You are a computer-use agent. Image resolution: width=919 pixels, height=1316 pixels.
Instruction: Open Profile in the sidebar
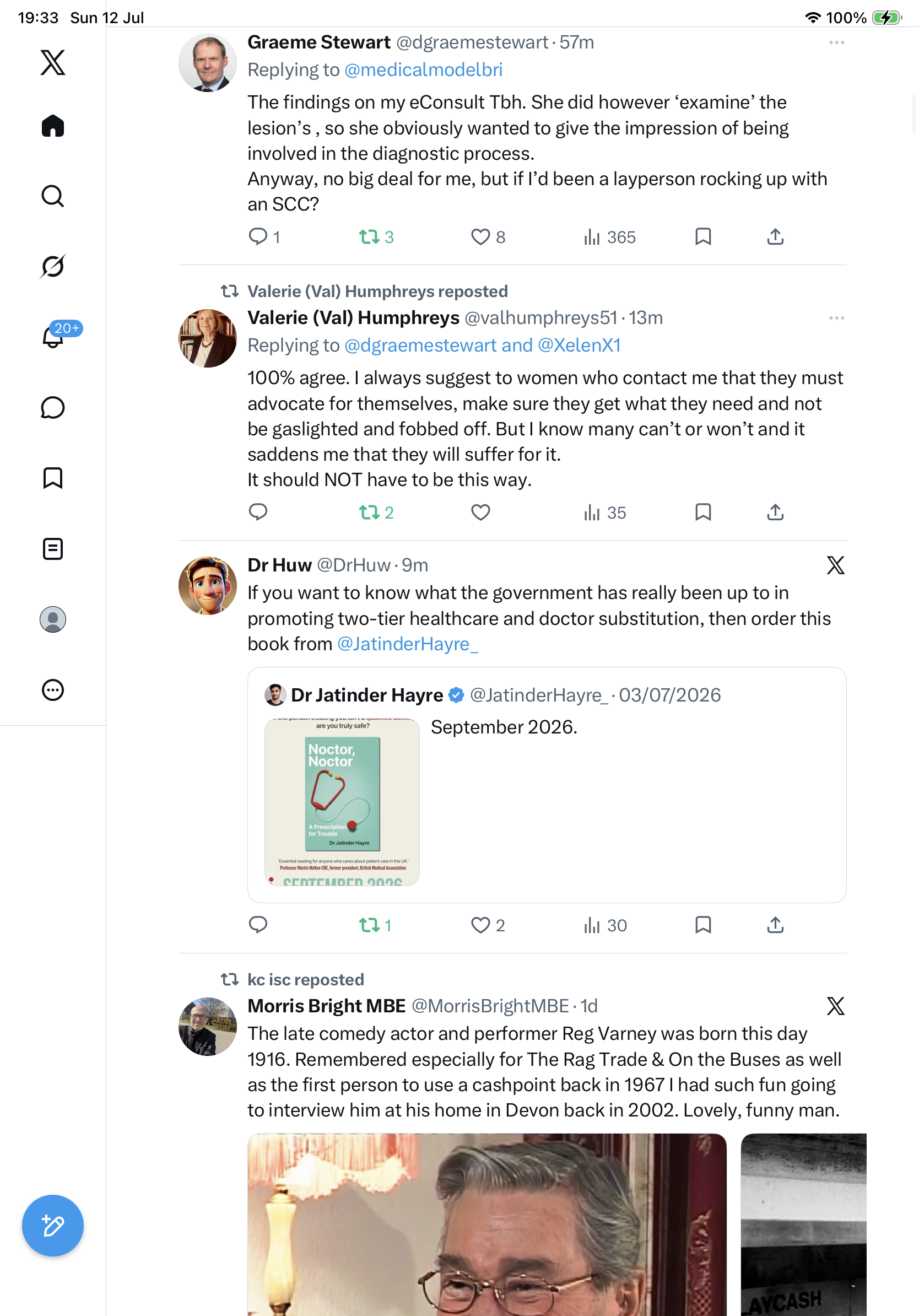(x=53, y=619)
